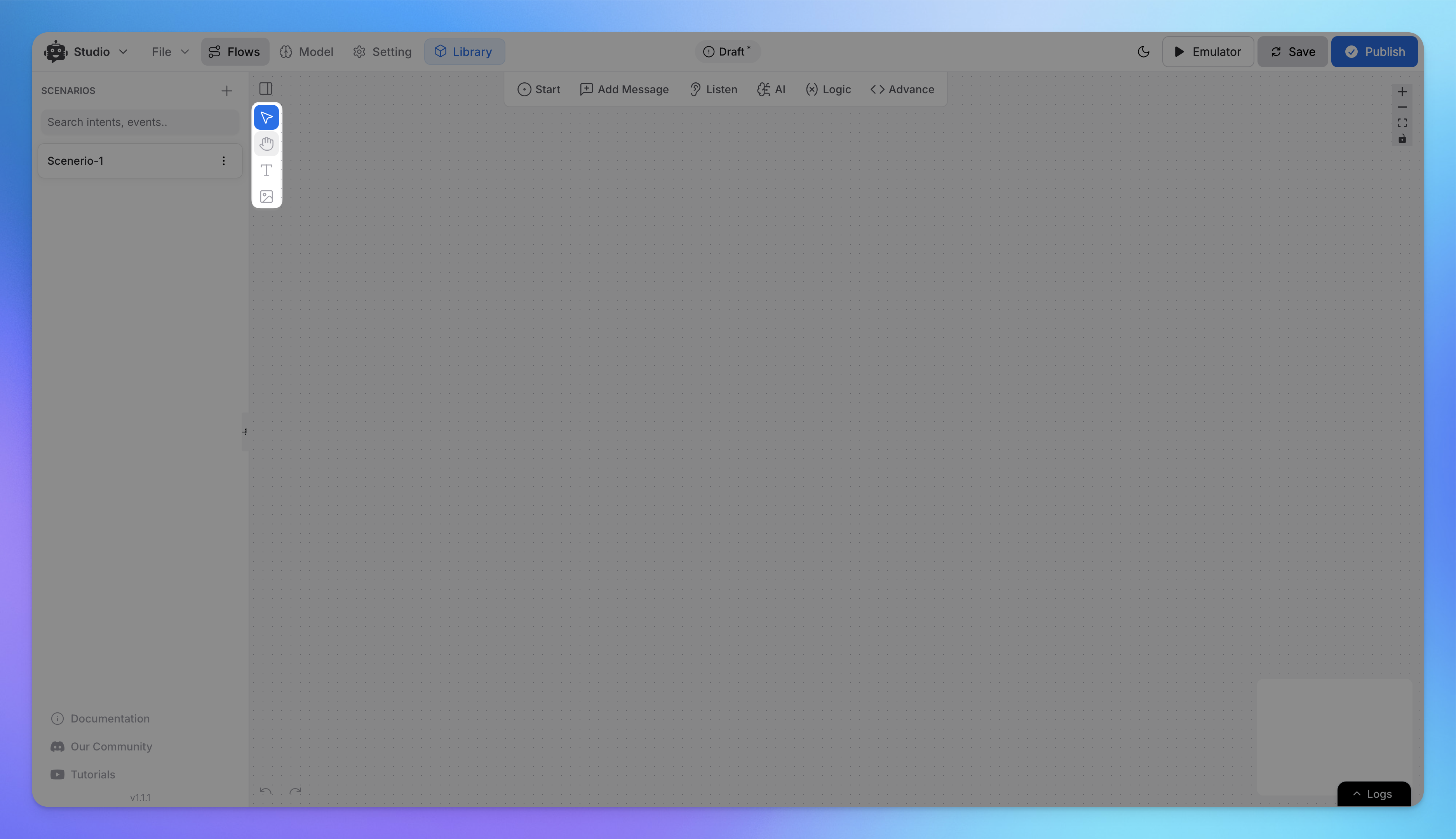Zoom in on the canvas
This screenshot has height=839, width=1456.
(1402, 92)
